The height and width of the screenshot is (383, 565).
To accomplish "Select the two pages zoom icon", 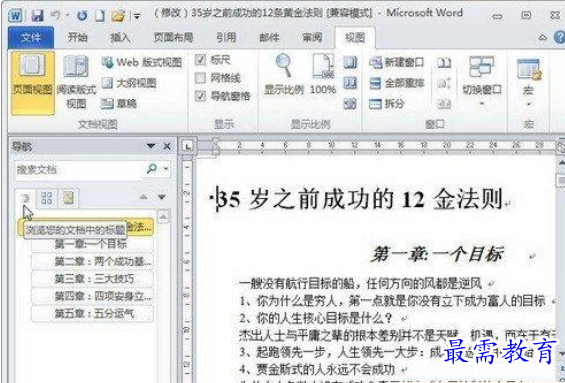I will [350, 83].
